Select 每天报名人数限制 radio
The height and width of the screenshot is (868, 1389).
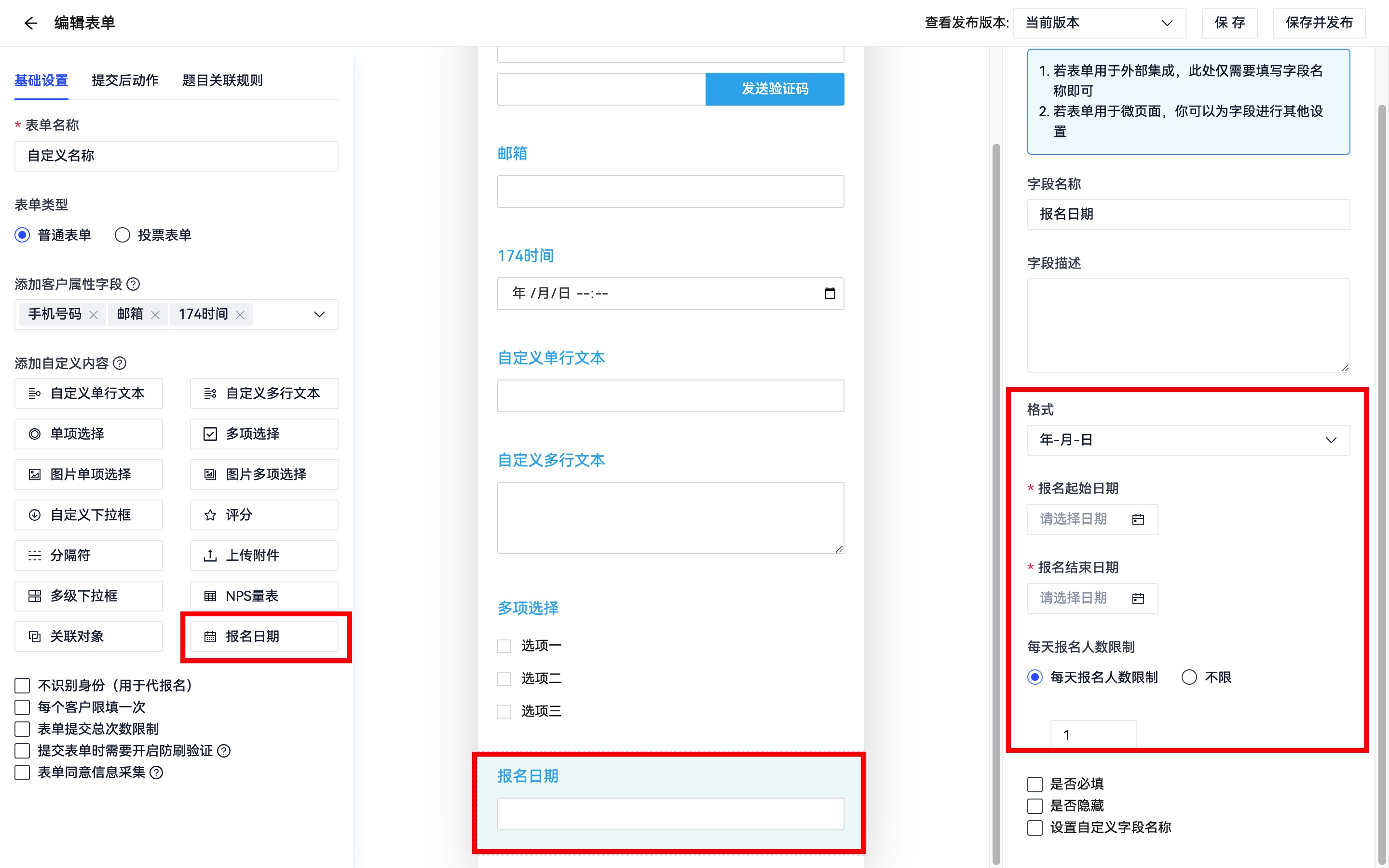coord(1035,678)
